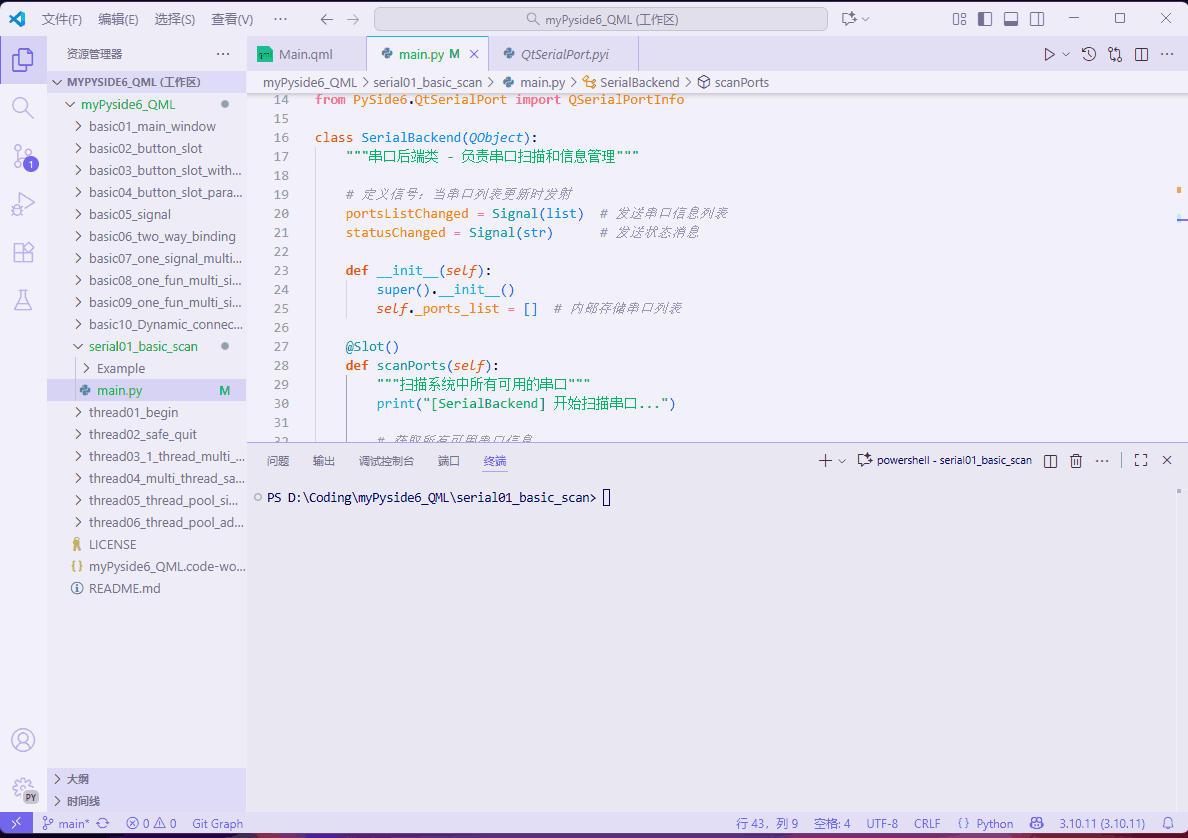
Task: Customize layout icon in title bar
Action: (x=959, y=20)
